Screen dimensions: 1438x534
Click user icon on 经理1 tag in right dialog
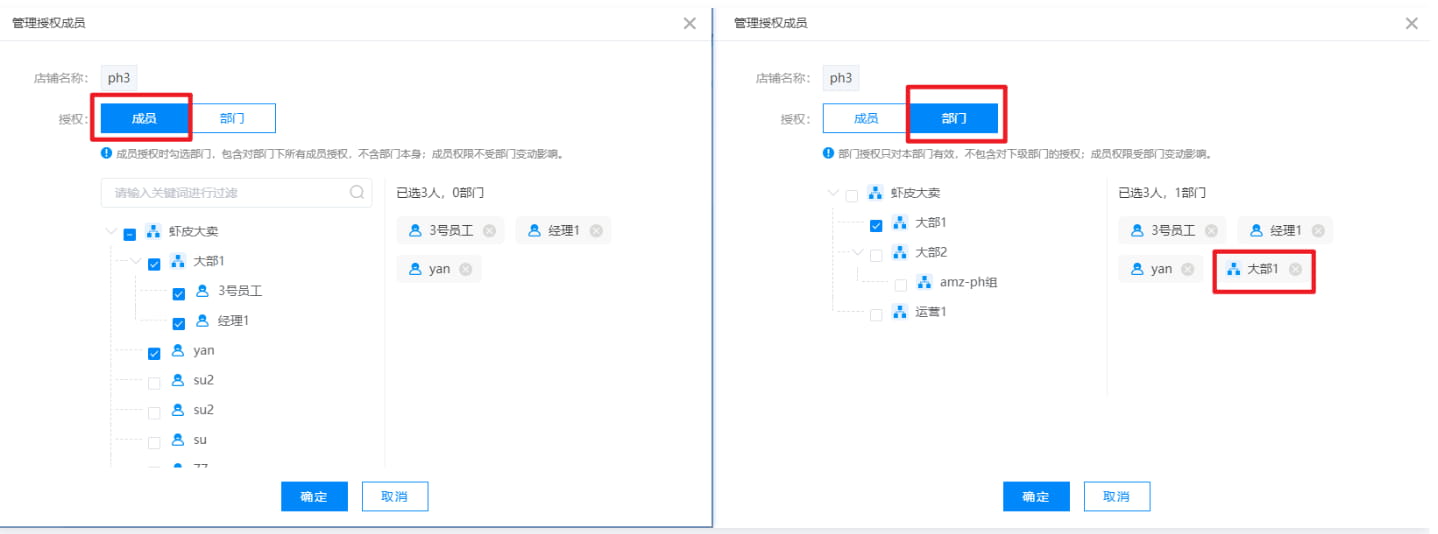(x=1256, y=231)
